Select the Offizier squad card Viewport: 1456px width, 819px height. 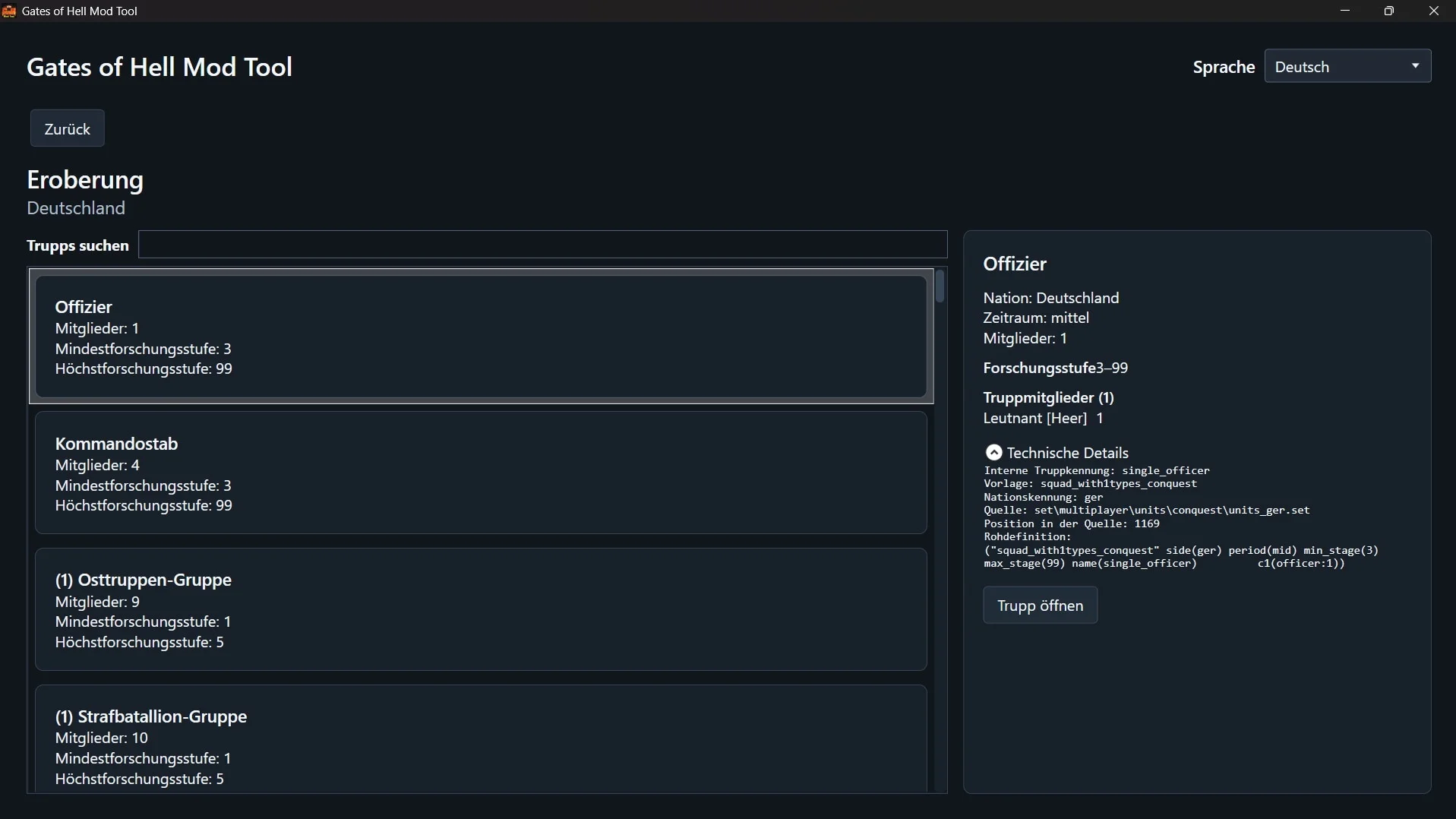[x=481, y=337]
